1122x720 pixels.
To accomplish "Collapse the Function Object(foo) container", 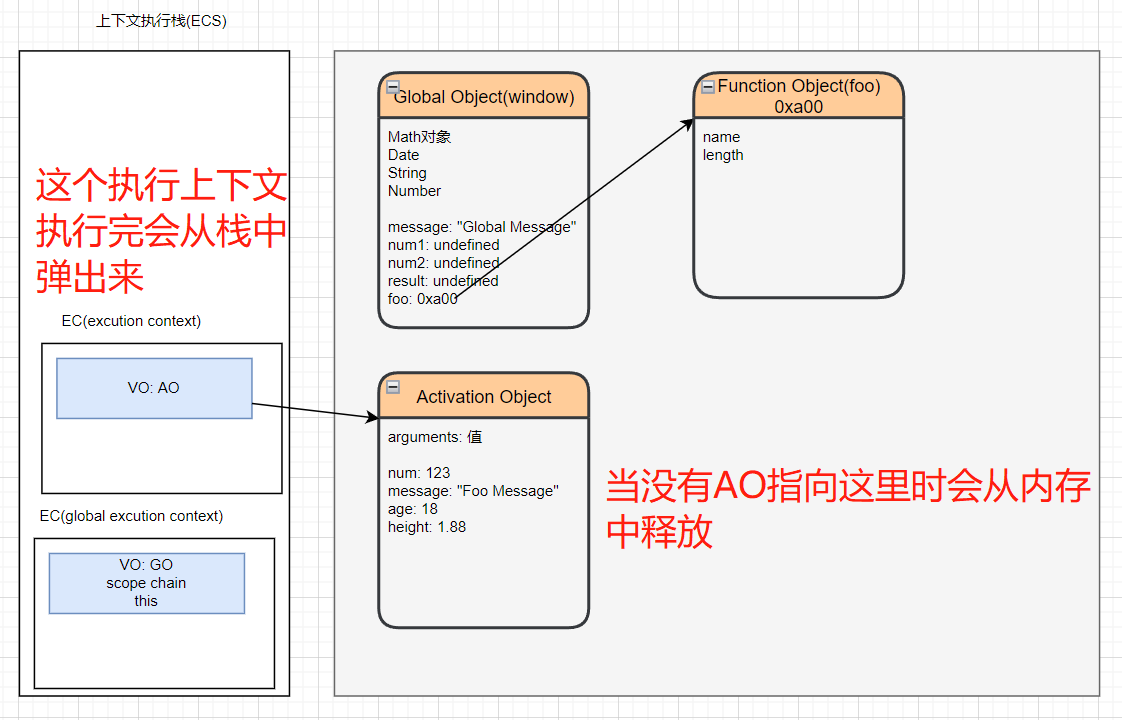I will [x=708, y=86].
